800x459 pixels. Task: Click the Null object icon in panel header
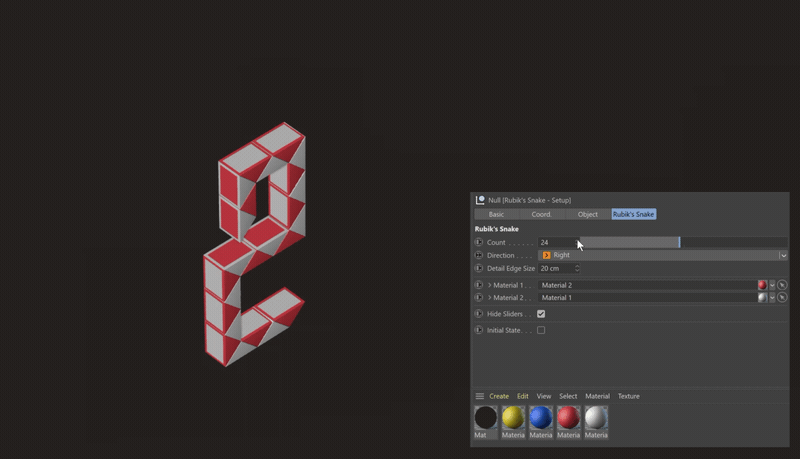[480, 200]
